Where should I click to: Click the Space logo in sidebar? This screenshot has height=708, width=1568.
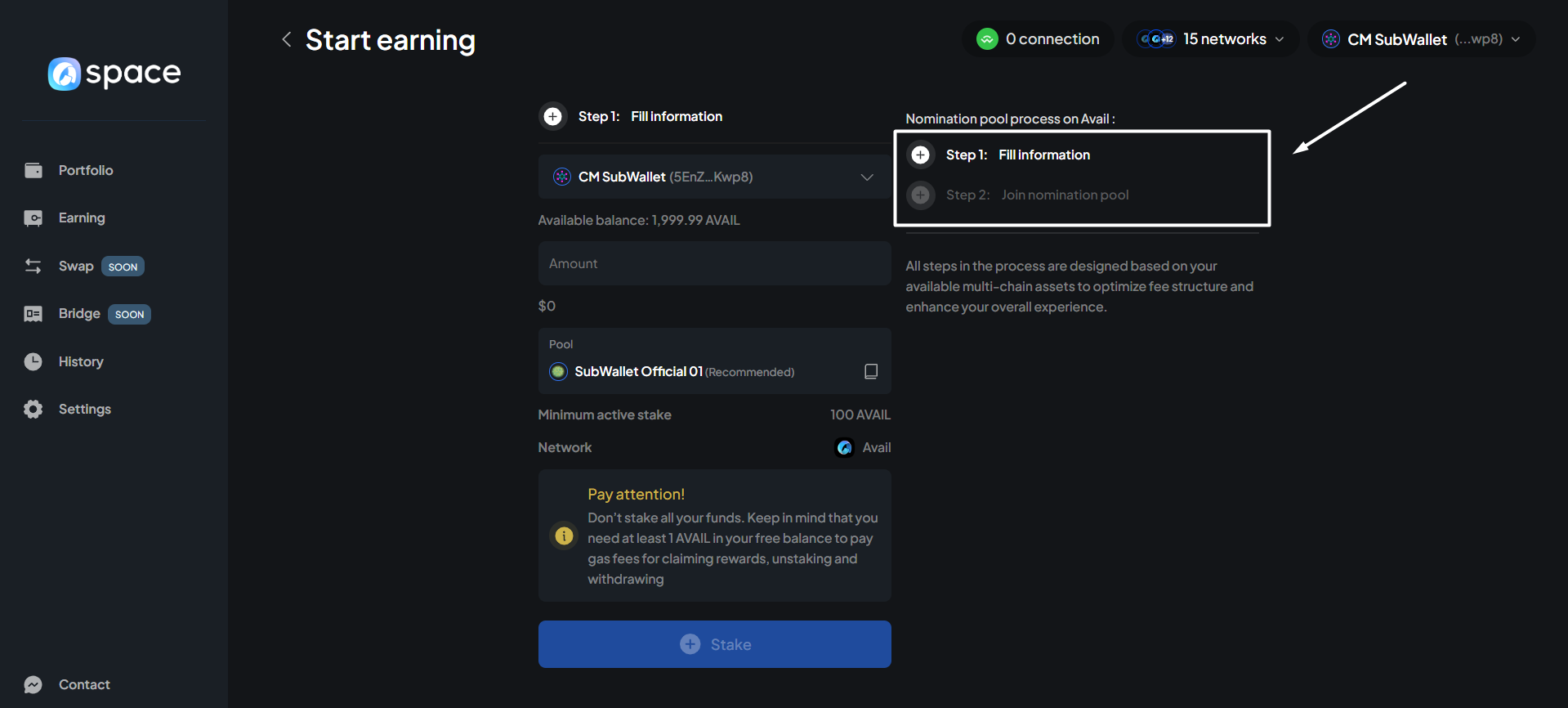[x=114, y=74]
